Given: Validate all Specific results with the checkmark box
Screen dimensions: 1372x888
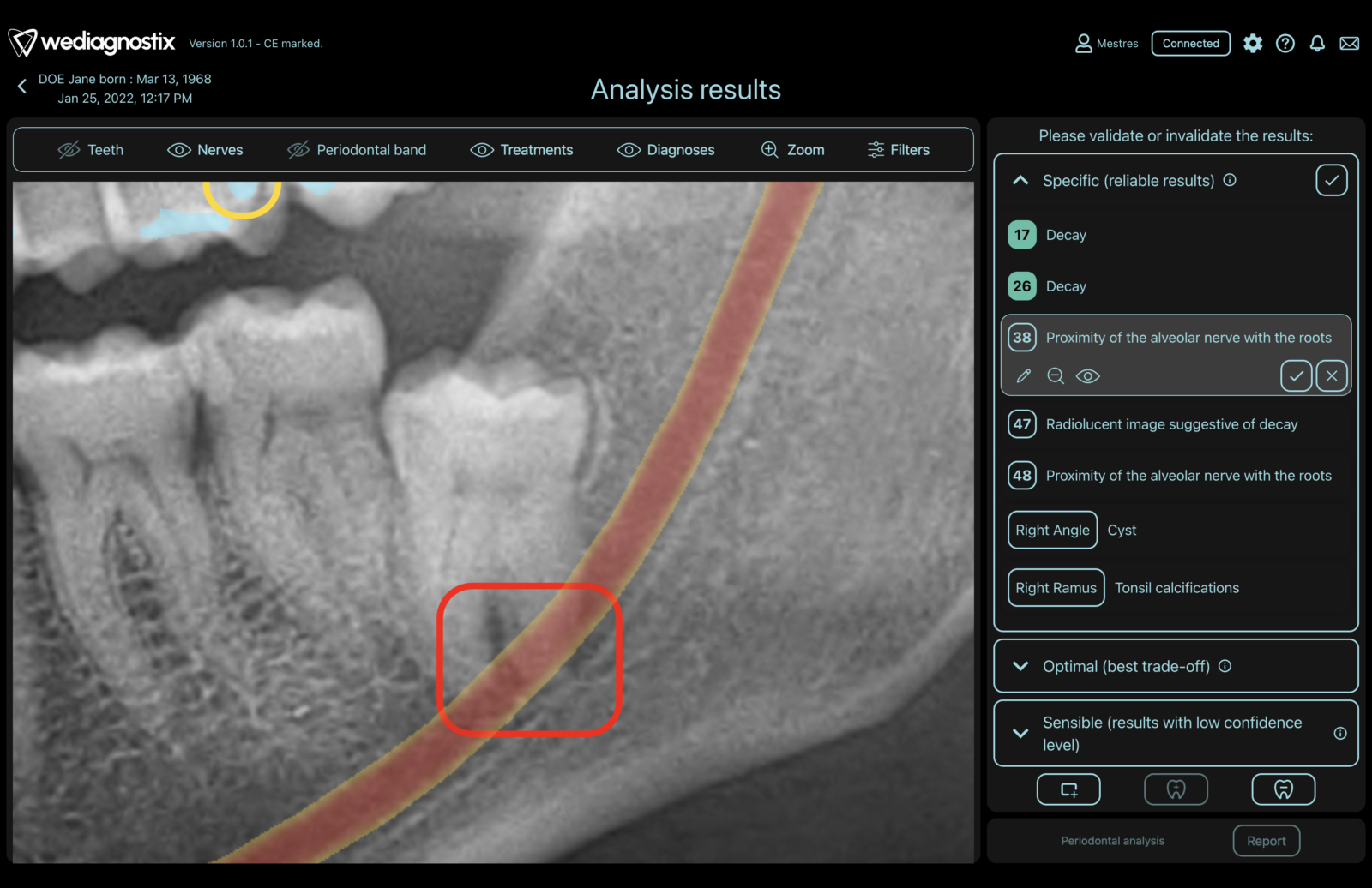Looking at the screenshot, I should [x=1332, y=180].
